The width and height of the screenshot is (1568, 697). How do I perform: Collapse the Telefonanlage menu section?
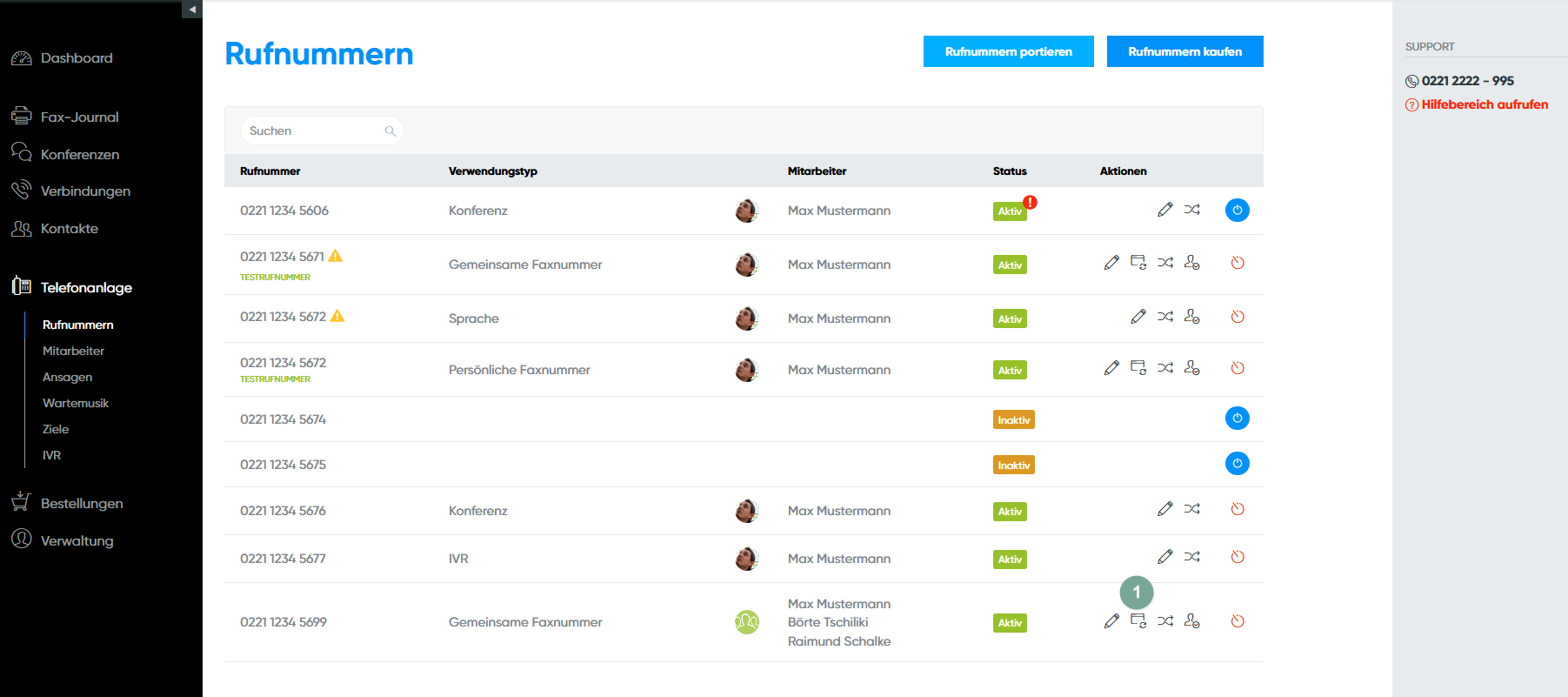tap(86, 287)
